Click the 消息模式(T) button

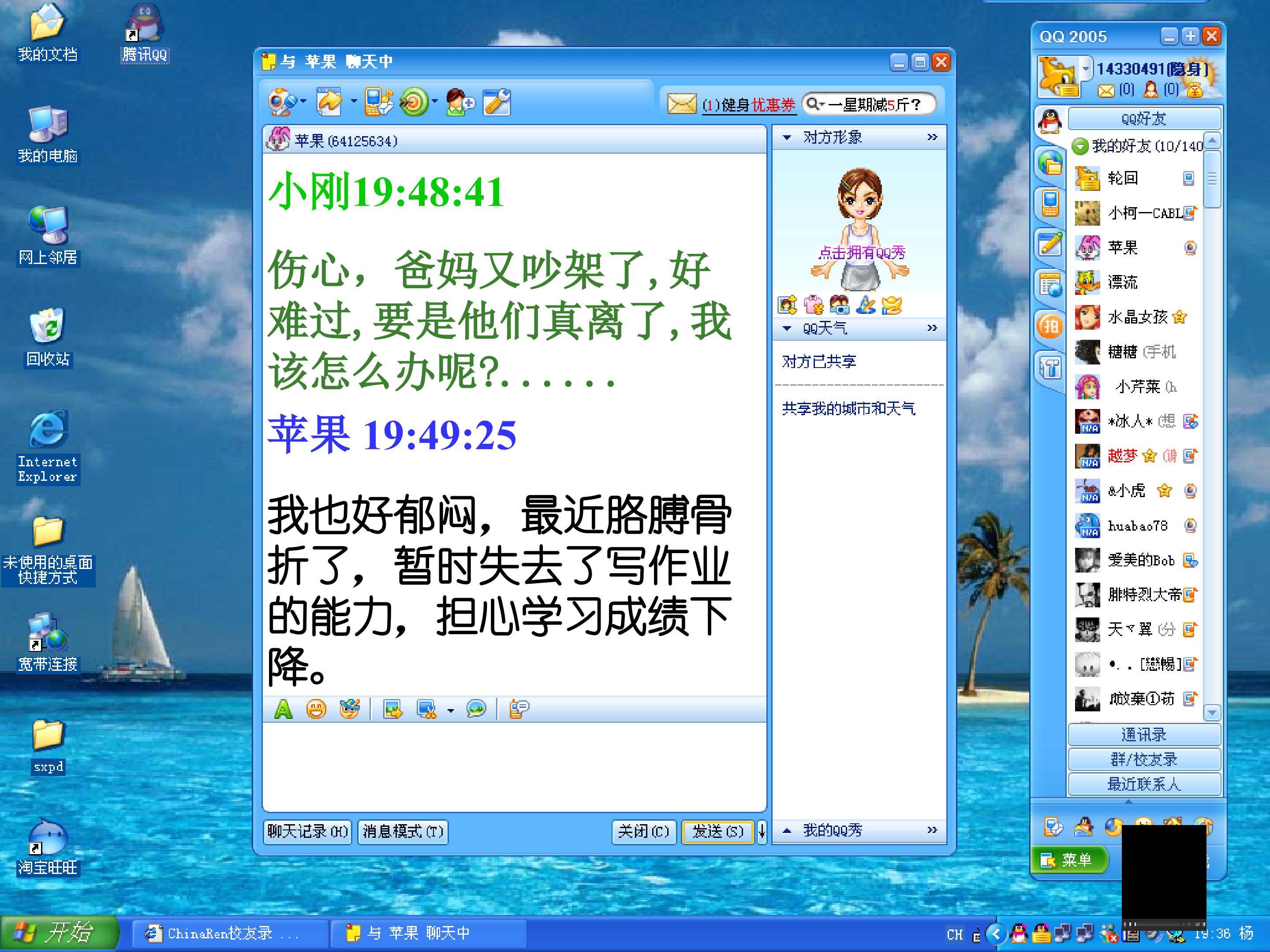[403, 832]
